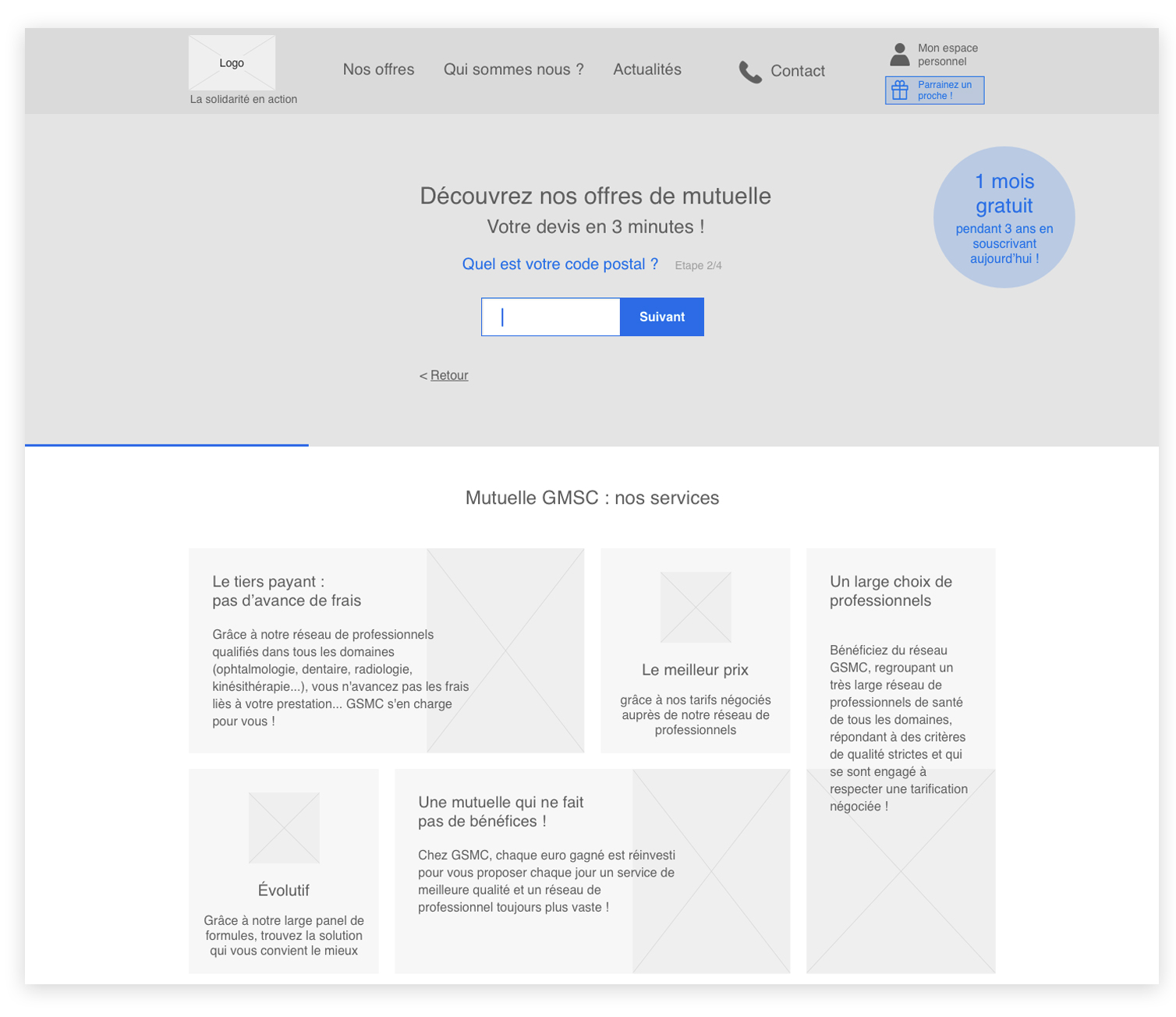
Task: Open the Nos offres menu
Action: [x=378, y=69]
